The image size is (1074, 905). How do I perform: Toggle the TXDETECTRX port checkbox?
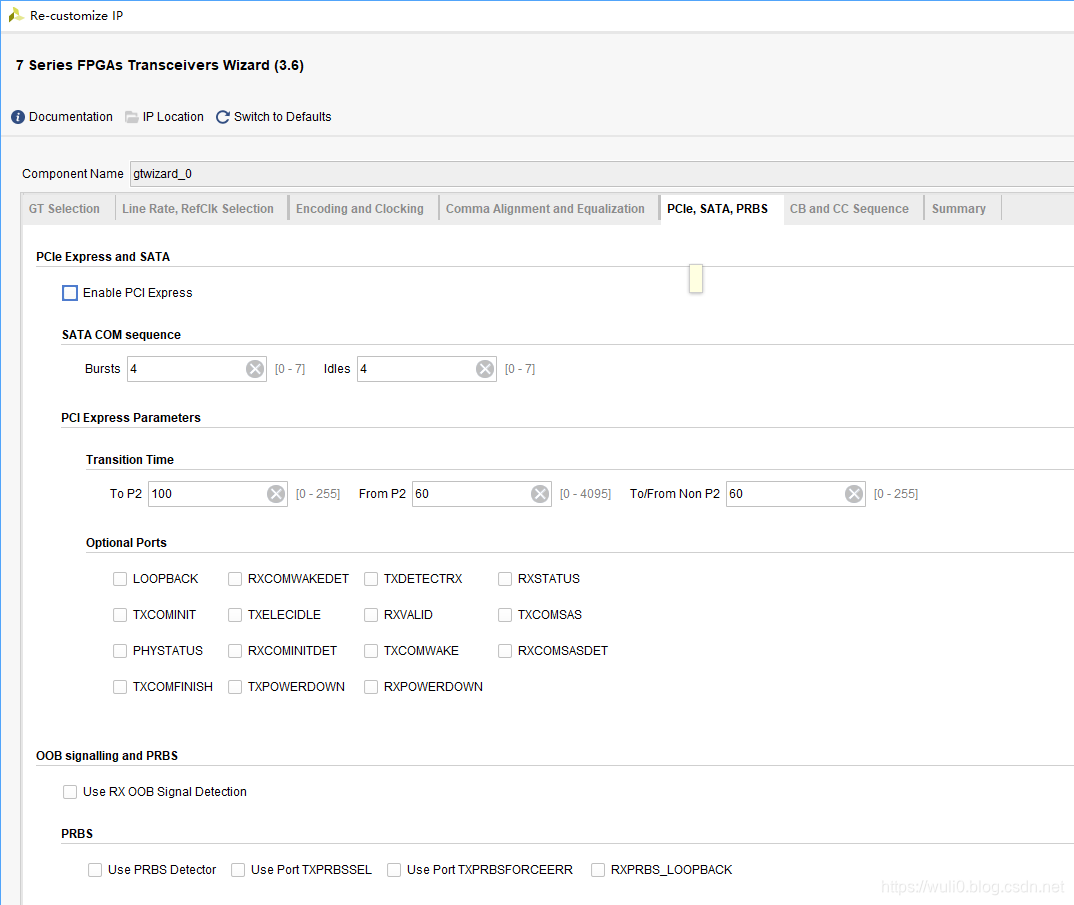371,579
